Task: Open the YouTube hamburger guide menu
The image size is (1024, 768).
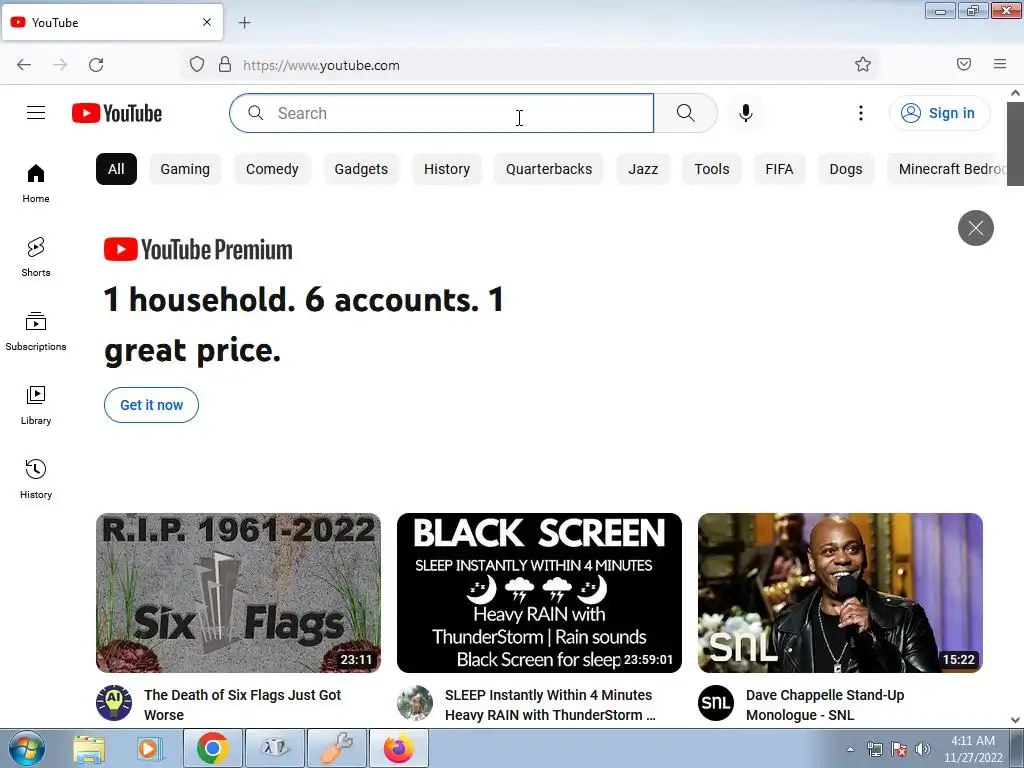Action: [x=36, y=113]
